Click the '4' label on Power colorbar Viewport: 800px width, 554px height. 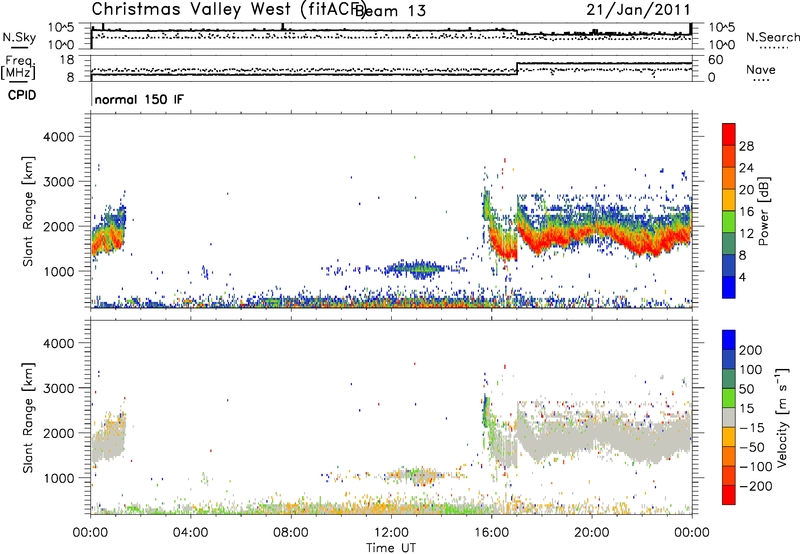tap(742, 277)
